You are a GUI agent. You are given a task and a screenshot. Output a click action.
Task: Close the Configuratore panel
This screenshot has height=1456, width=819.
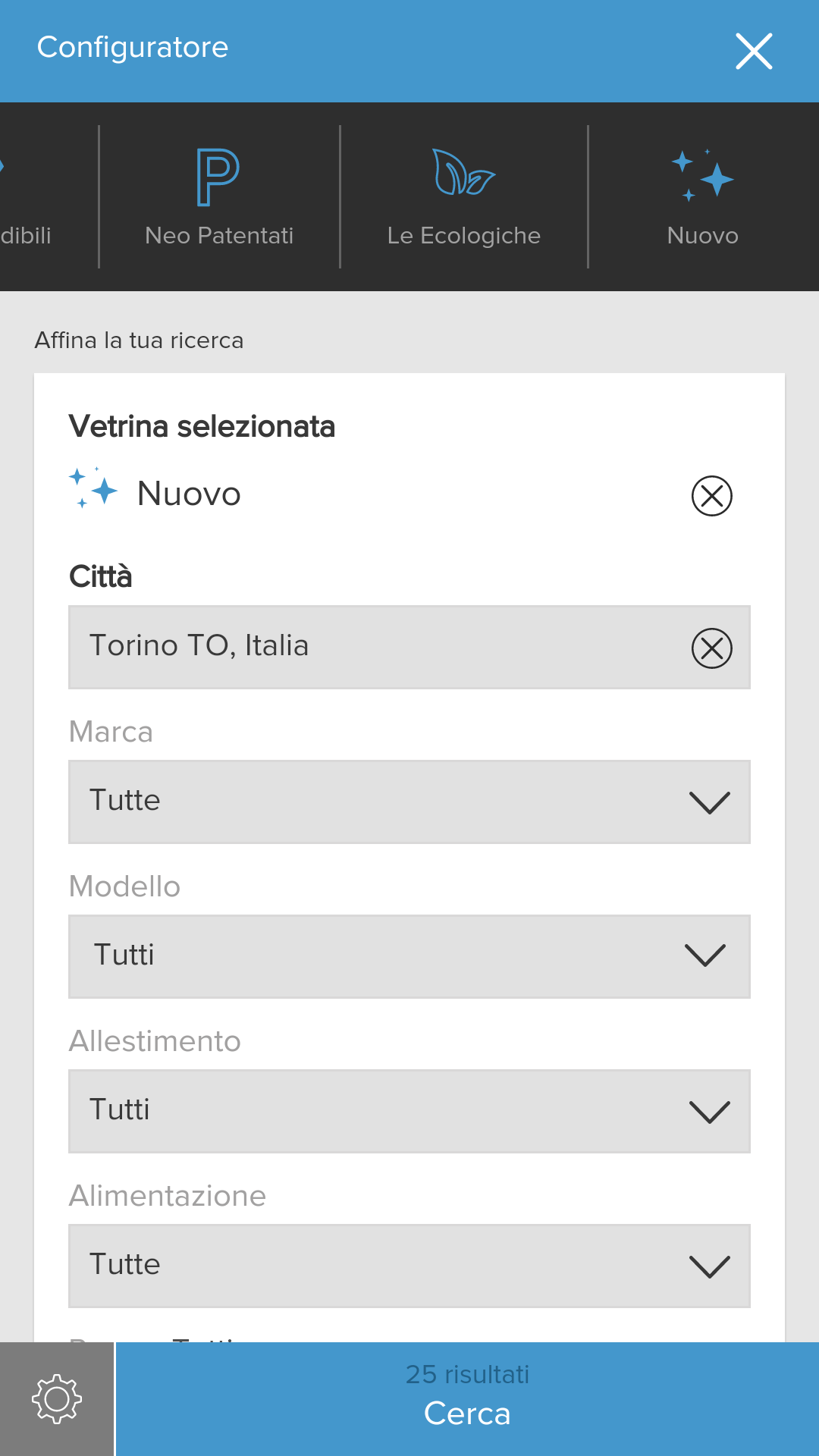[x=754, y=52]
